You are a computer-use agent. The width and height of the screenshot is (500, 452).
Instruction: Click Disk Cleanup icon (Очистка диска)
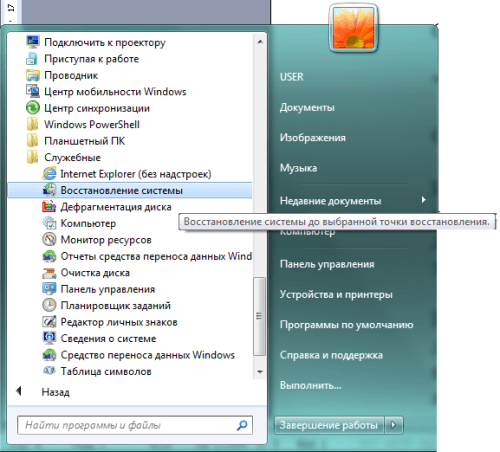(49, 272)
